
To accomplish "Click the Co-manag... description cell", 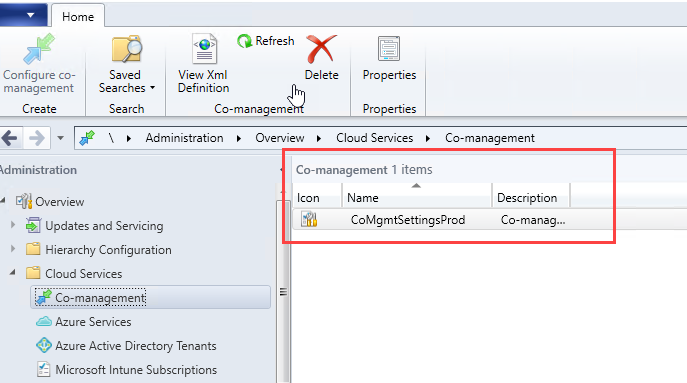I will point(533,220).
